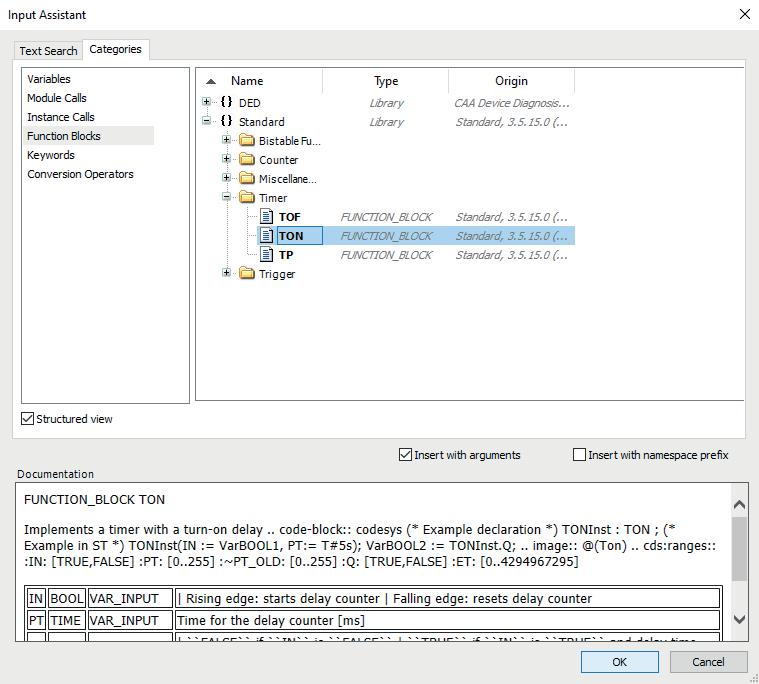Select the Function Blocks category
This screenshot has width=759, height=684.
click(89, 136)
